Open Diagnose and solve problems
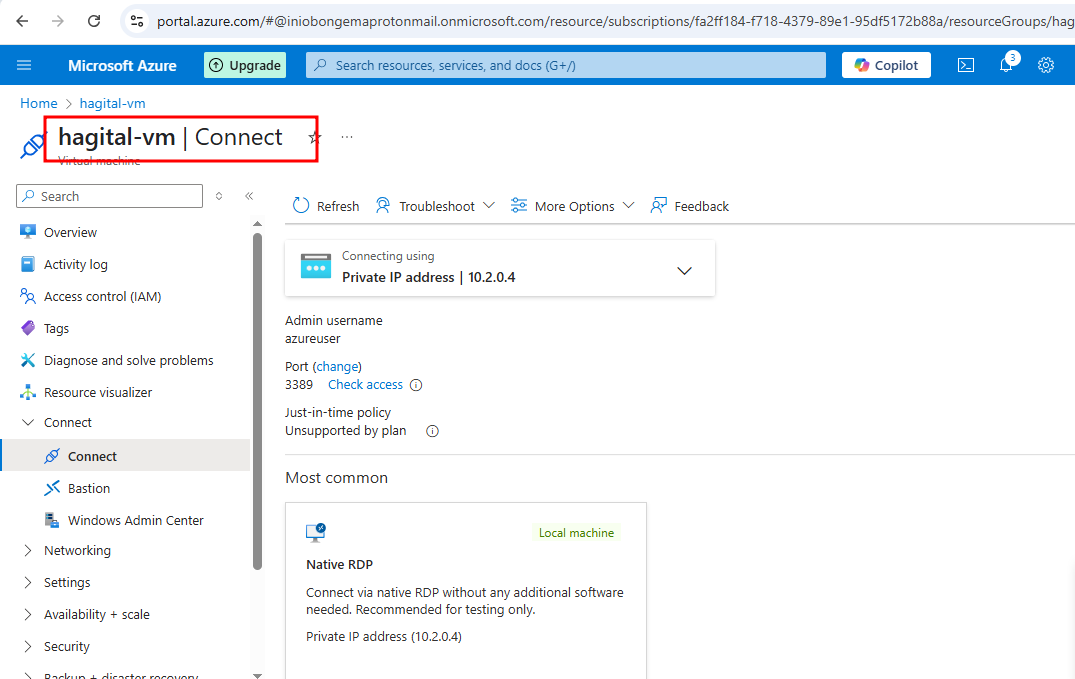 pos(127,360)
